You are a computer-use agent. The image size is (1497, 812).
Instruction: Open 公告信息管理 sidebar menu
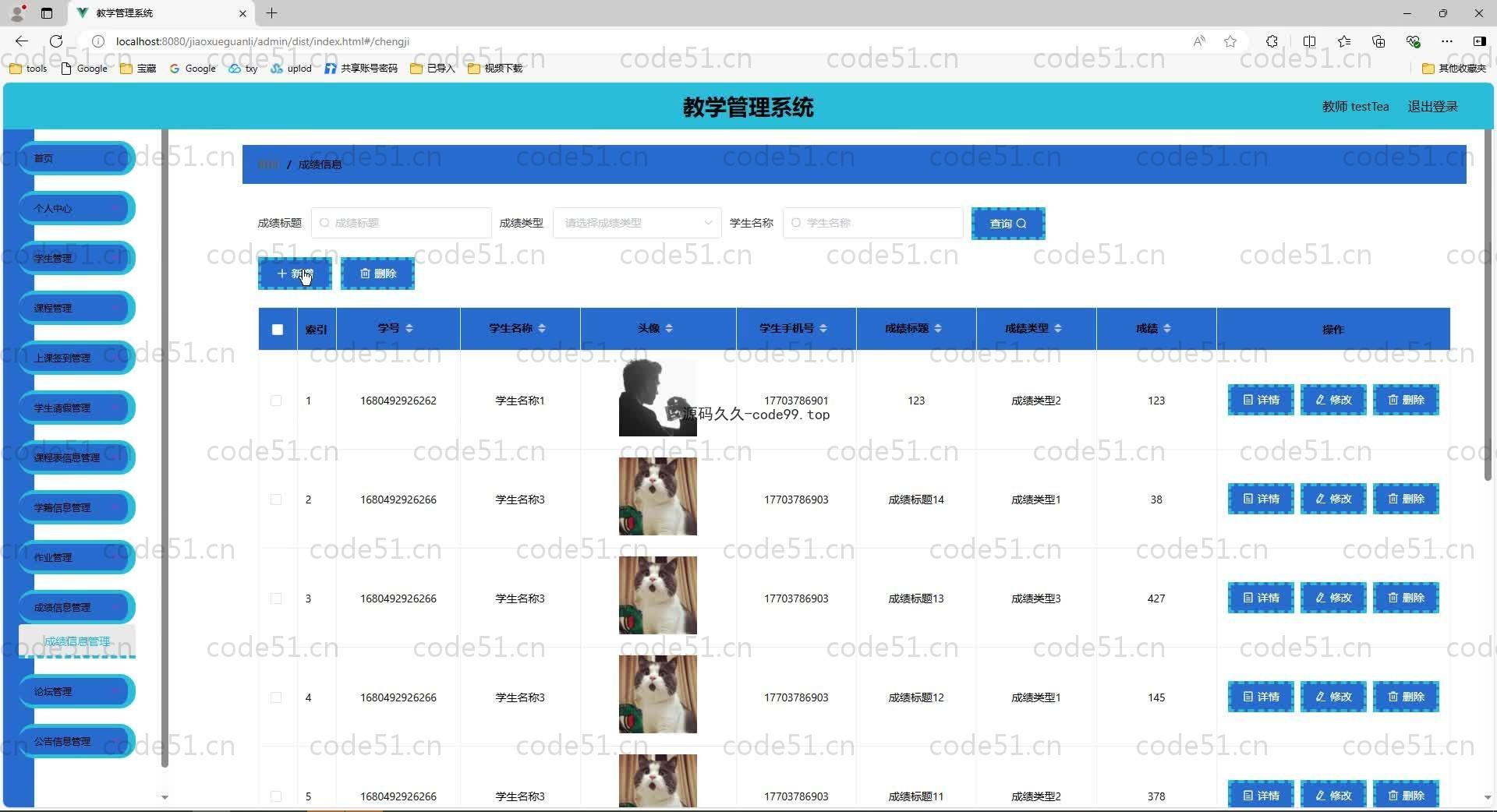76,741
